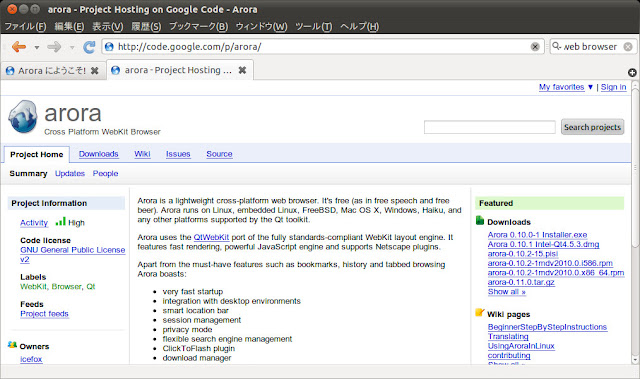Open the QtWebKit link
This screenshot has height=379, width=640.
(211, 237)
